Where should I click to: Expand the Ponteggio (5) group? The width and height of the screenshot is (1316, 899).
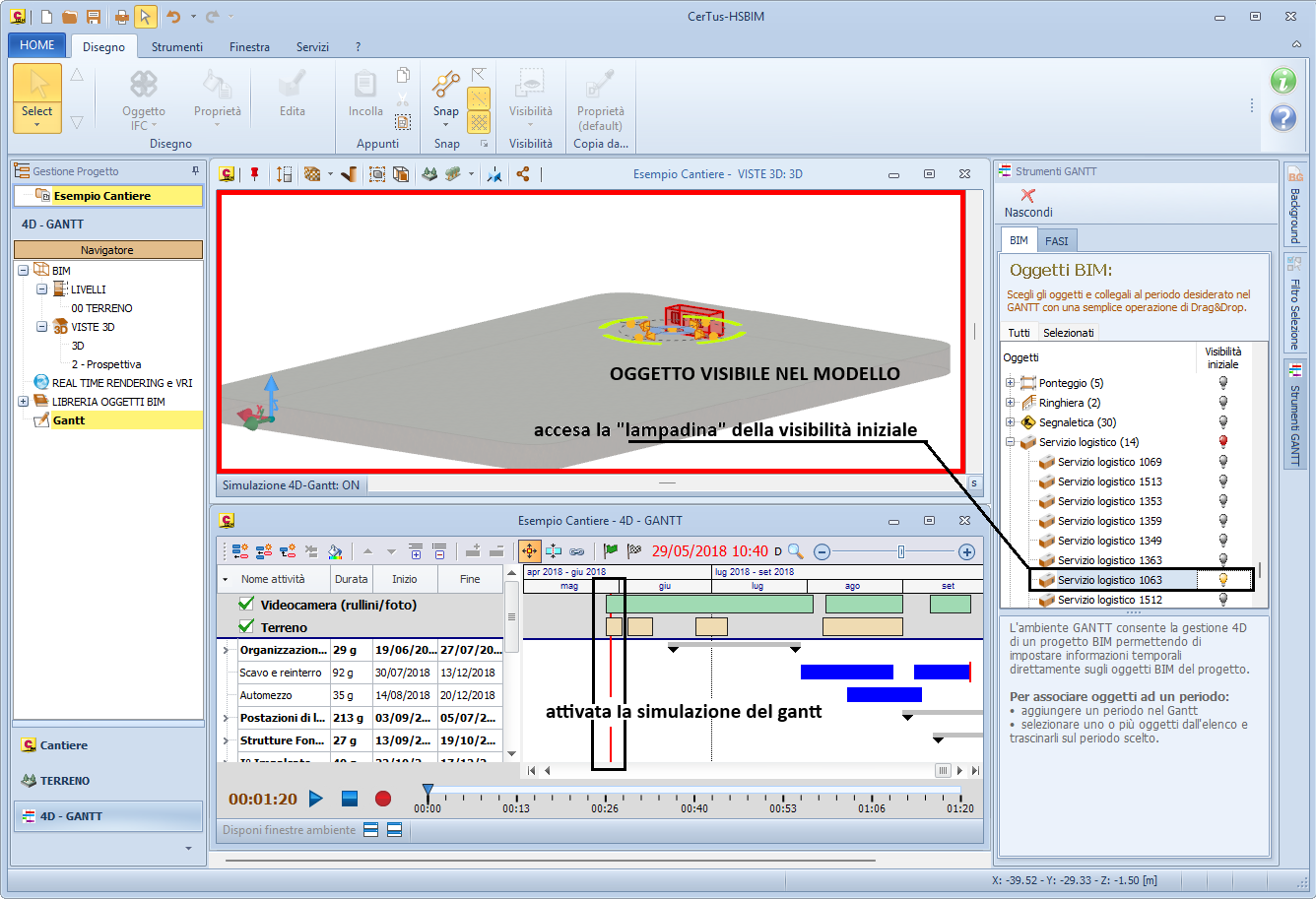point(1010,383)
